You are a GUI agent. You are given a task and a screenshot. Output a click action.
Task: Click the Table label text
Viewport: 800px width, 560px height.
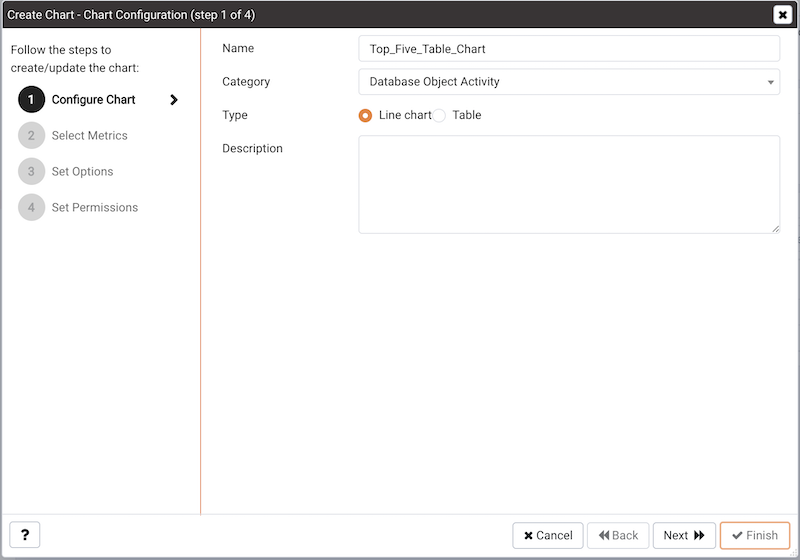tap(466, 115)
